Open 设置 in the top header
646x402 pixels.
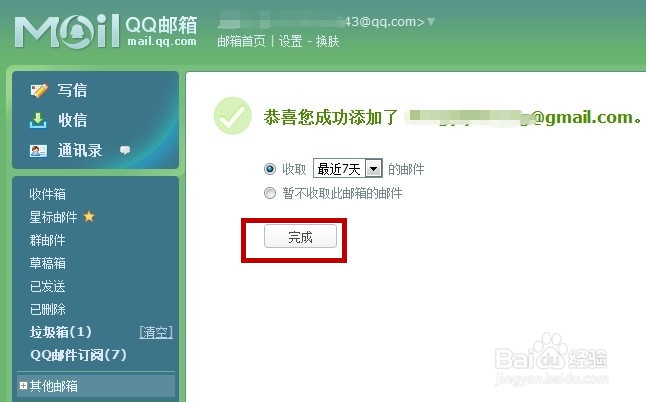point(290,41)
